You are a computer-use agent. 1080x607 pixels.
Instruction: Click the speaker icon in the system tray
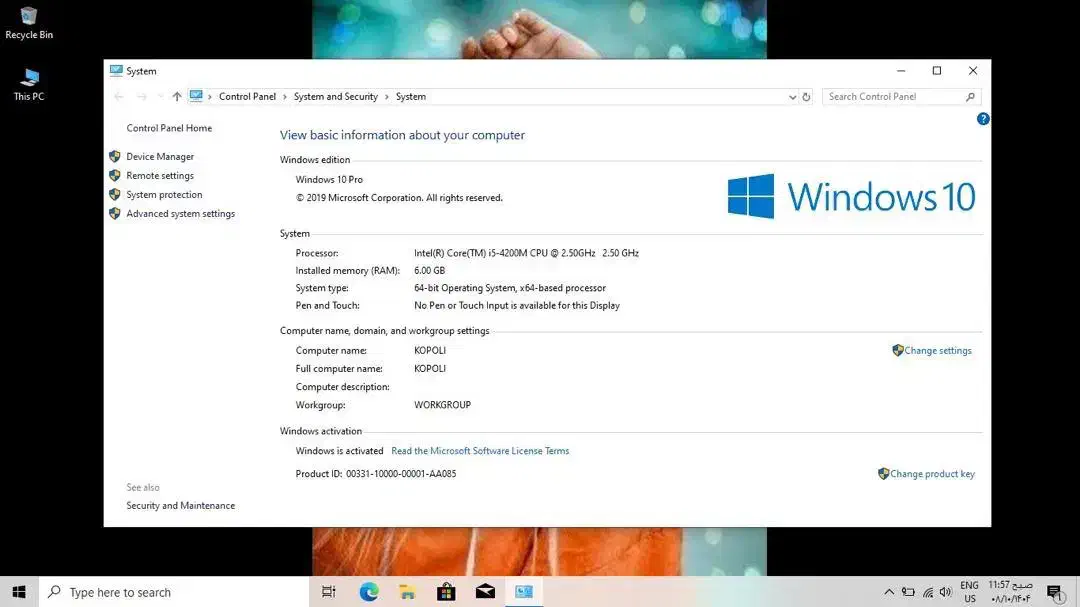(x=945, y=591)
